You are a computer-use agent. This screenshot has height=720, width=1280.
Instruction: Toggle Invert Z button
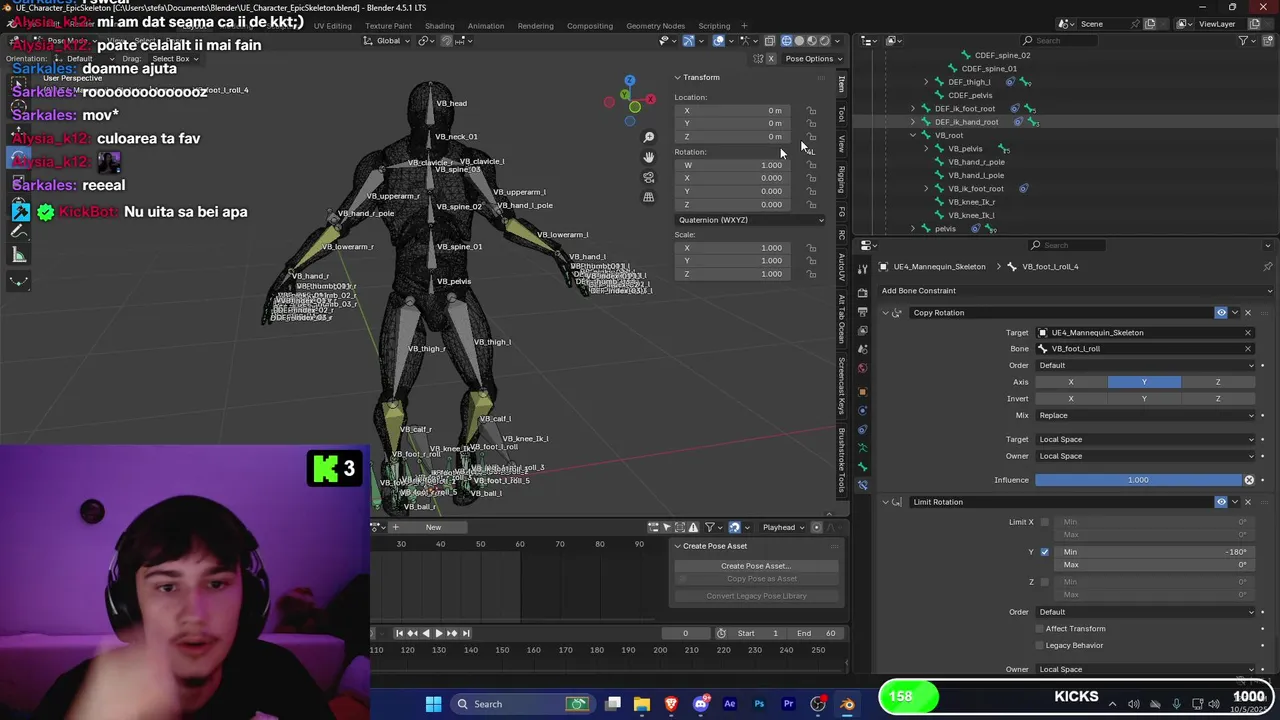point(1217,399)
